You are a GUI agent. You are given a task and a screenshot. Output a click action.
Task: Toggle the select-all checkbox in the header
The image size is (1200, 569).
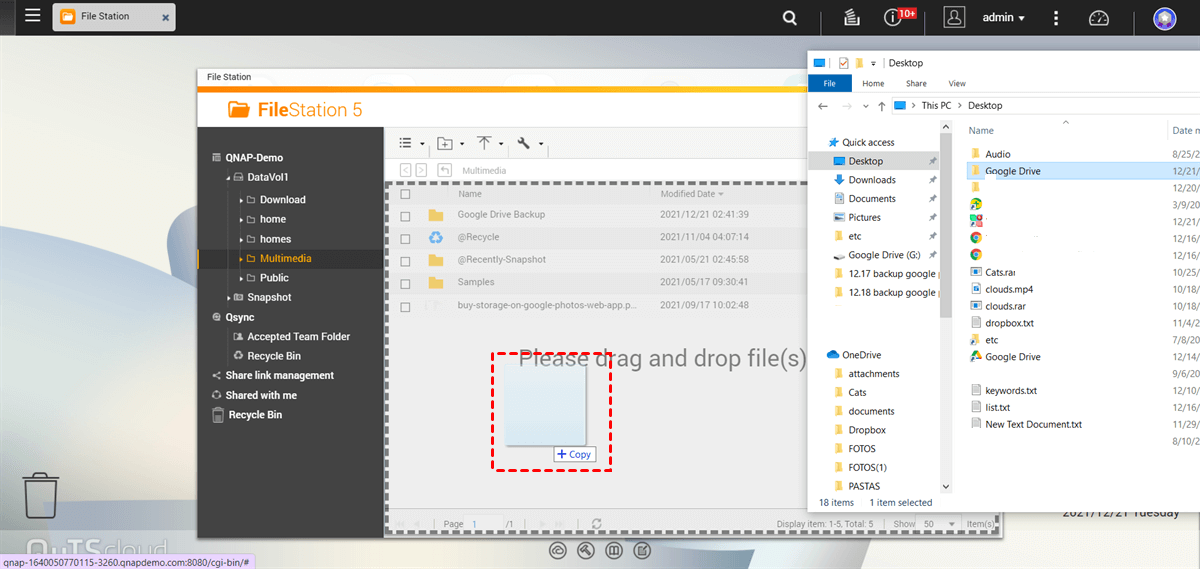pos(405,194)
